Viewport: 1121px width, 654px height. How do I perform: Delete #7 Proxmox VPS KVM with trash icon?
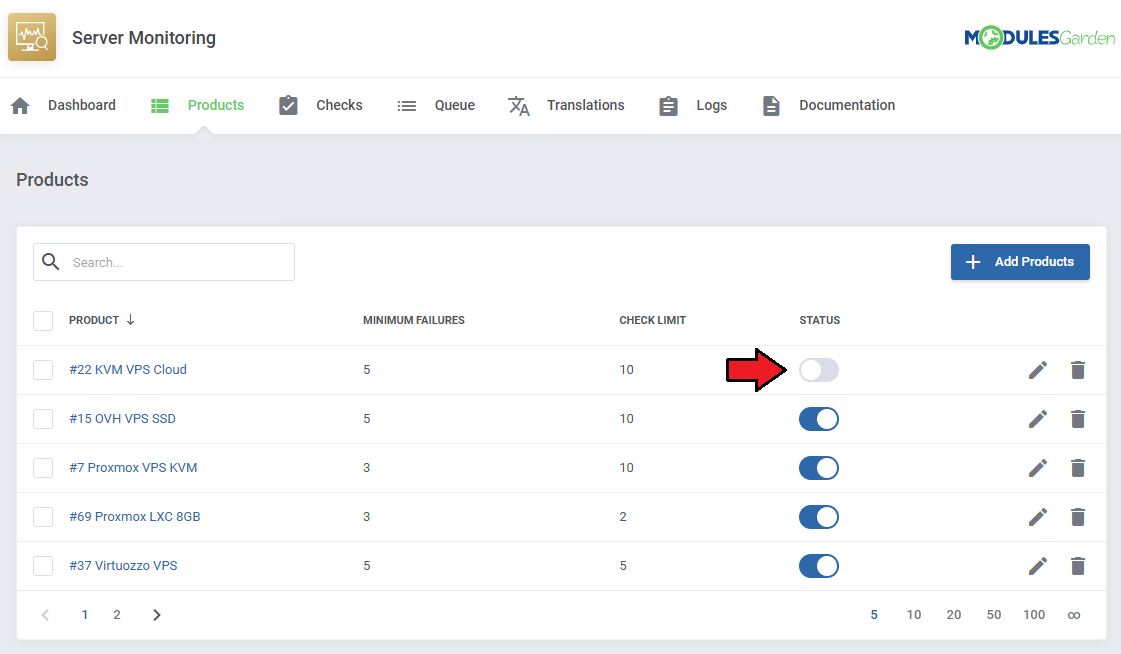1078,468
